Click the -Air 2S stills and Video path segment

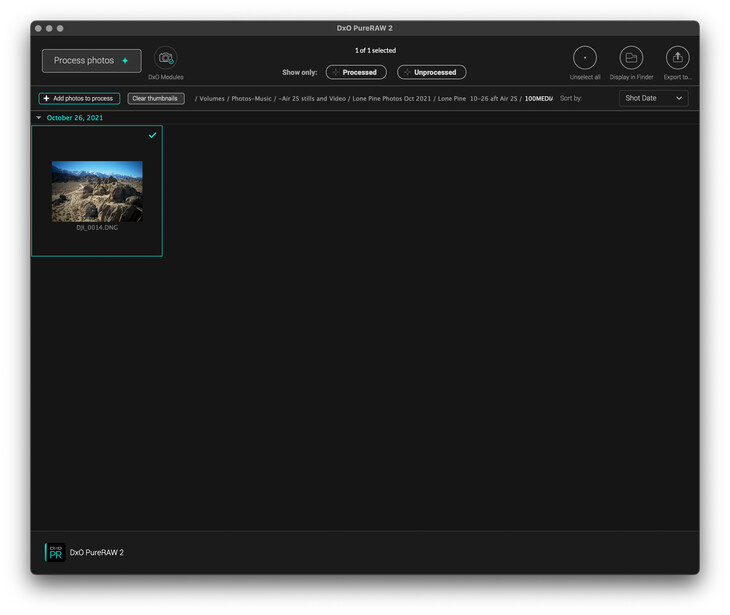[312, 99]
